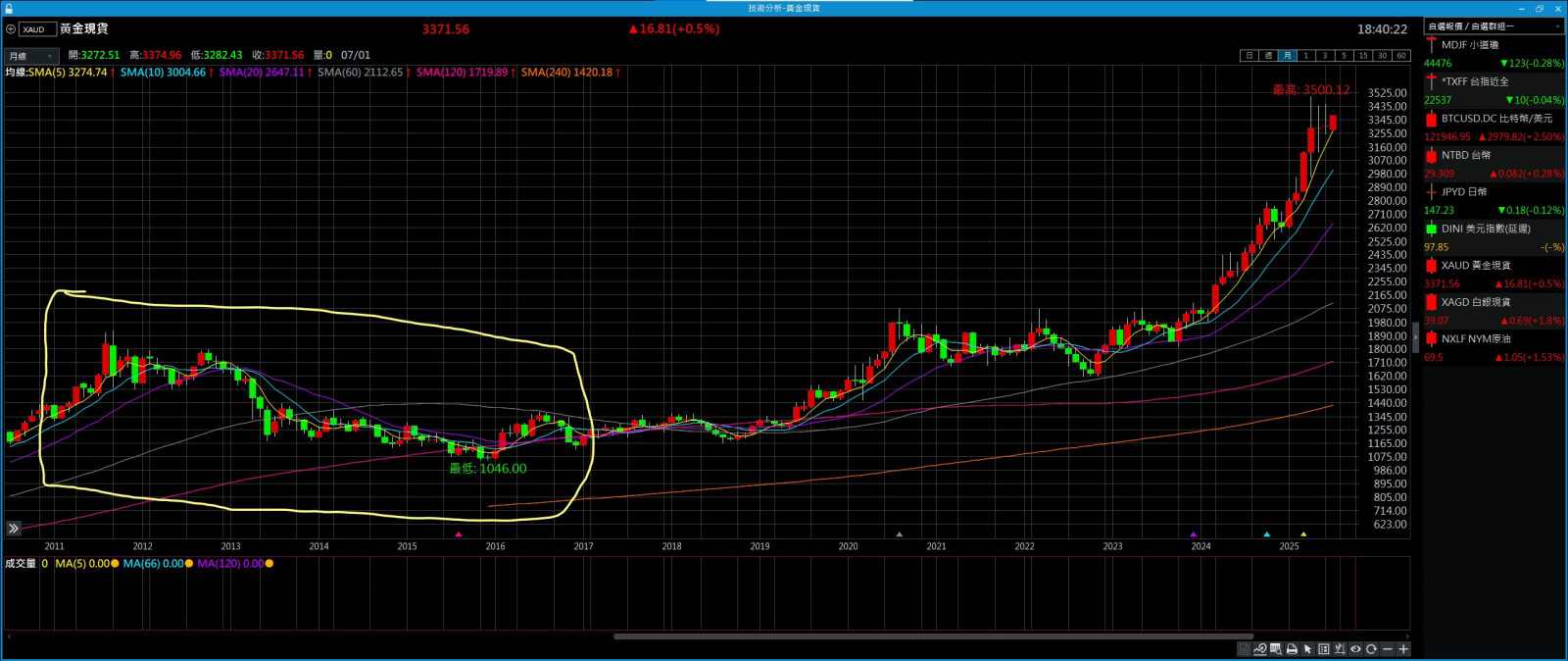1568x661 pixels.
Task: Open the panel layout icon
Action: coord(1324,649)
